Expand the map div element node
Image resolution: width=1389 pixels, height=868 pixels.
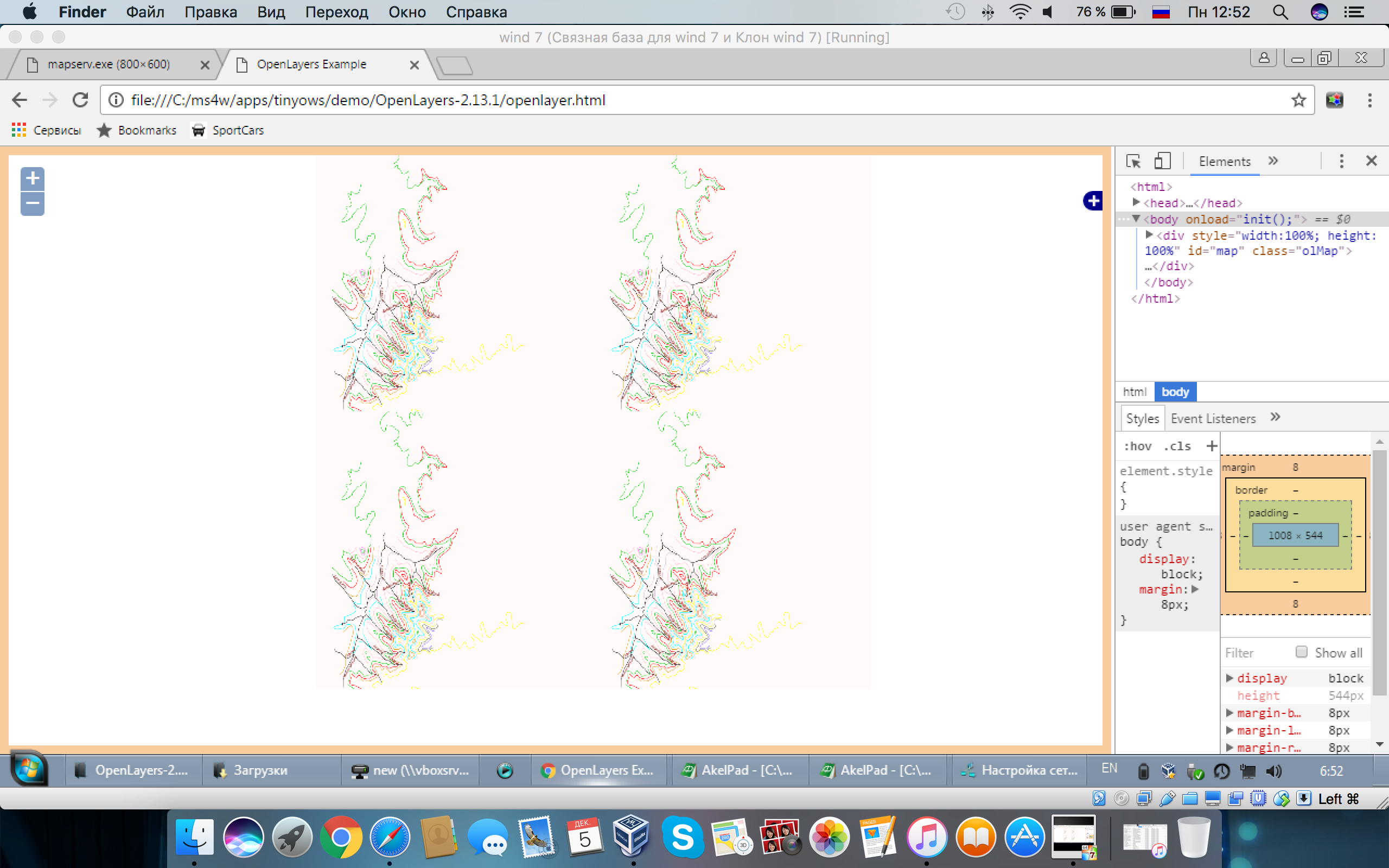[x=1149, y=235]
